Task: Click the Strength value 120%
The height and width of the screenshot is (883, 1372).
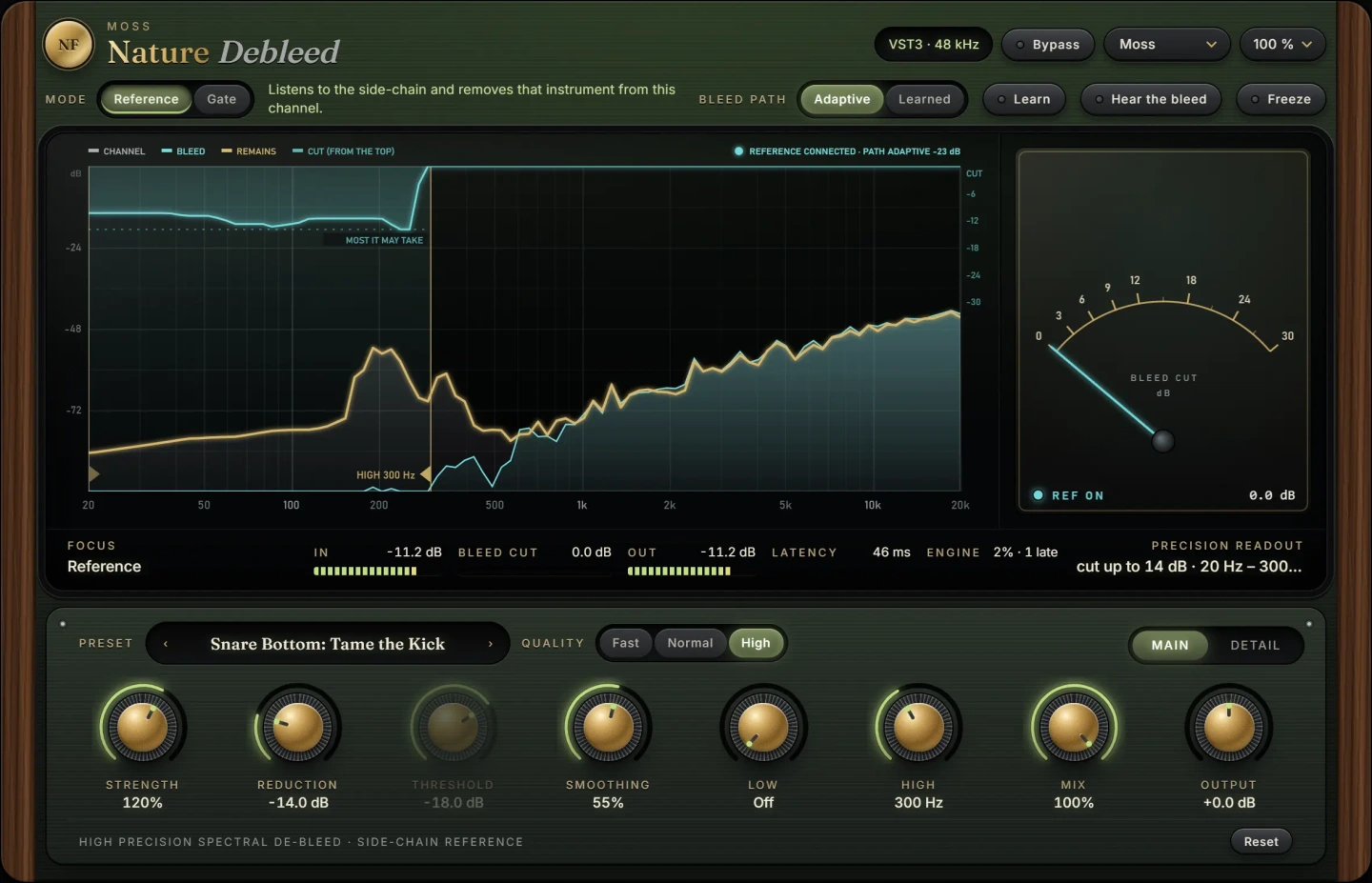Action: point(143,803)
